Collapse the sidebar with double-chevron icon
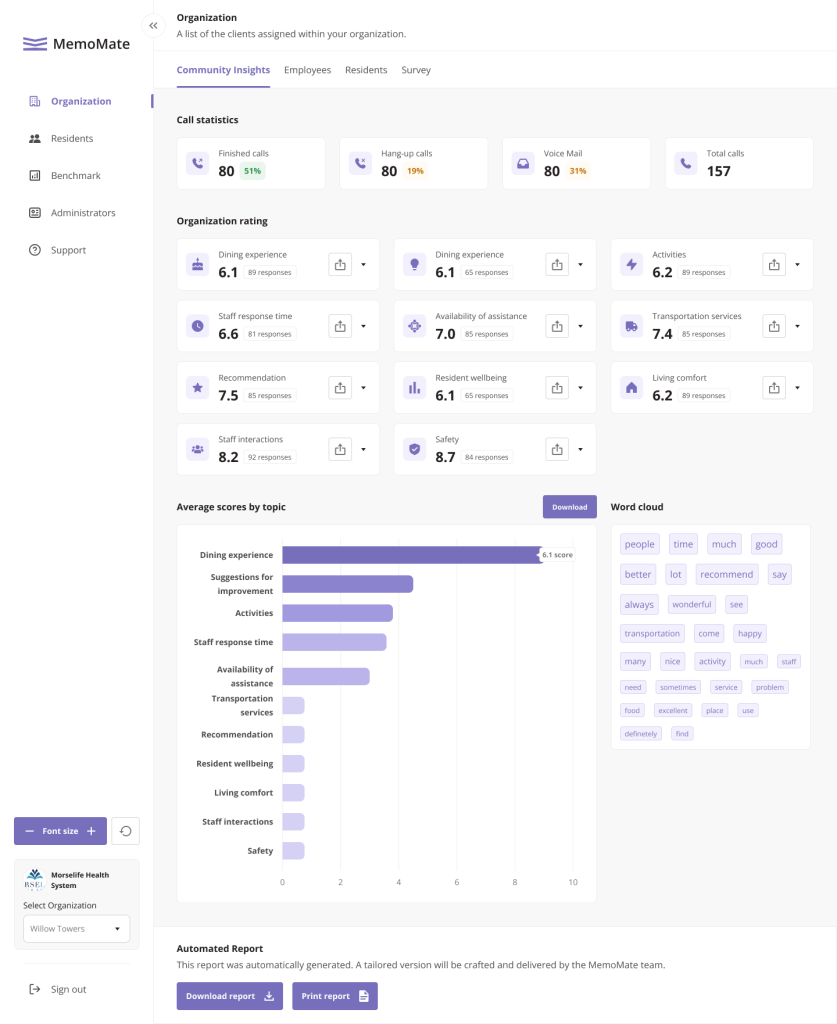Viewport: 837px width, 1024px height. pyautogui.click(x=153, y=26)
